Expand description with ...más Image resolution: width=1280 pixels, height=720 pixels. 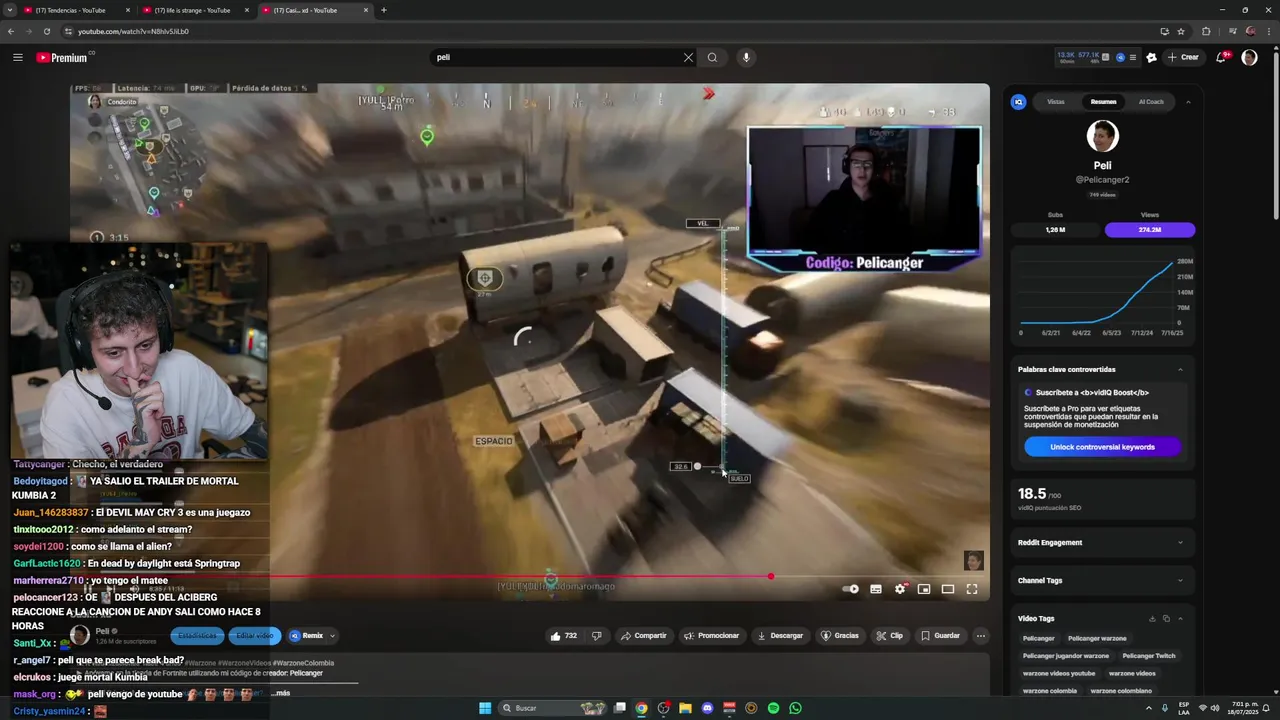tap(281, 693)
